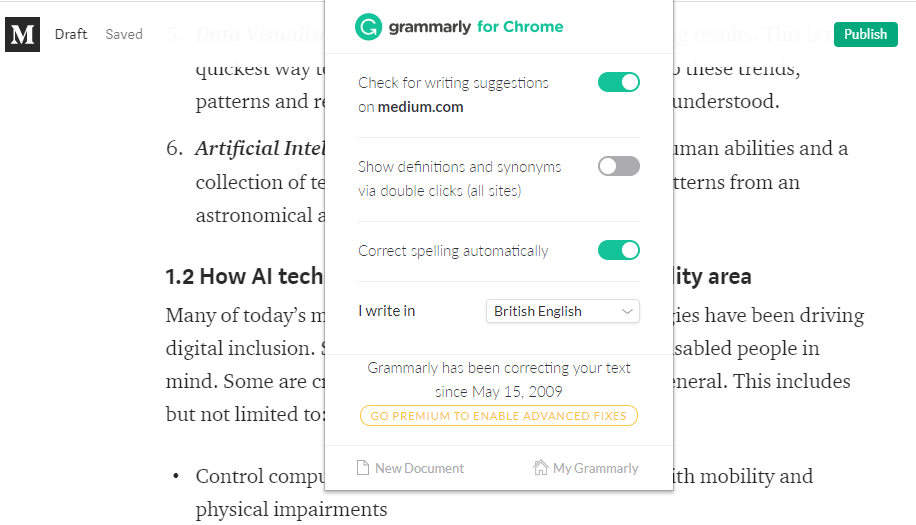Screen dimensions: 916x525
Task: Click the My Grammarly home icon
Action: click(x=541, y=467)
